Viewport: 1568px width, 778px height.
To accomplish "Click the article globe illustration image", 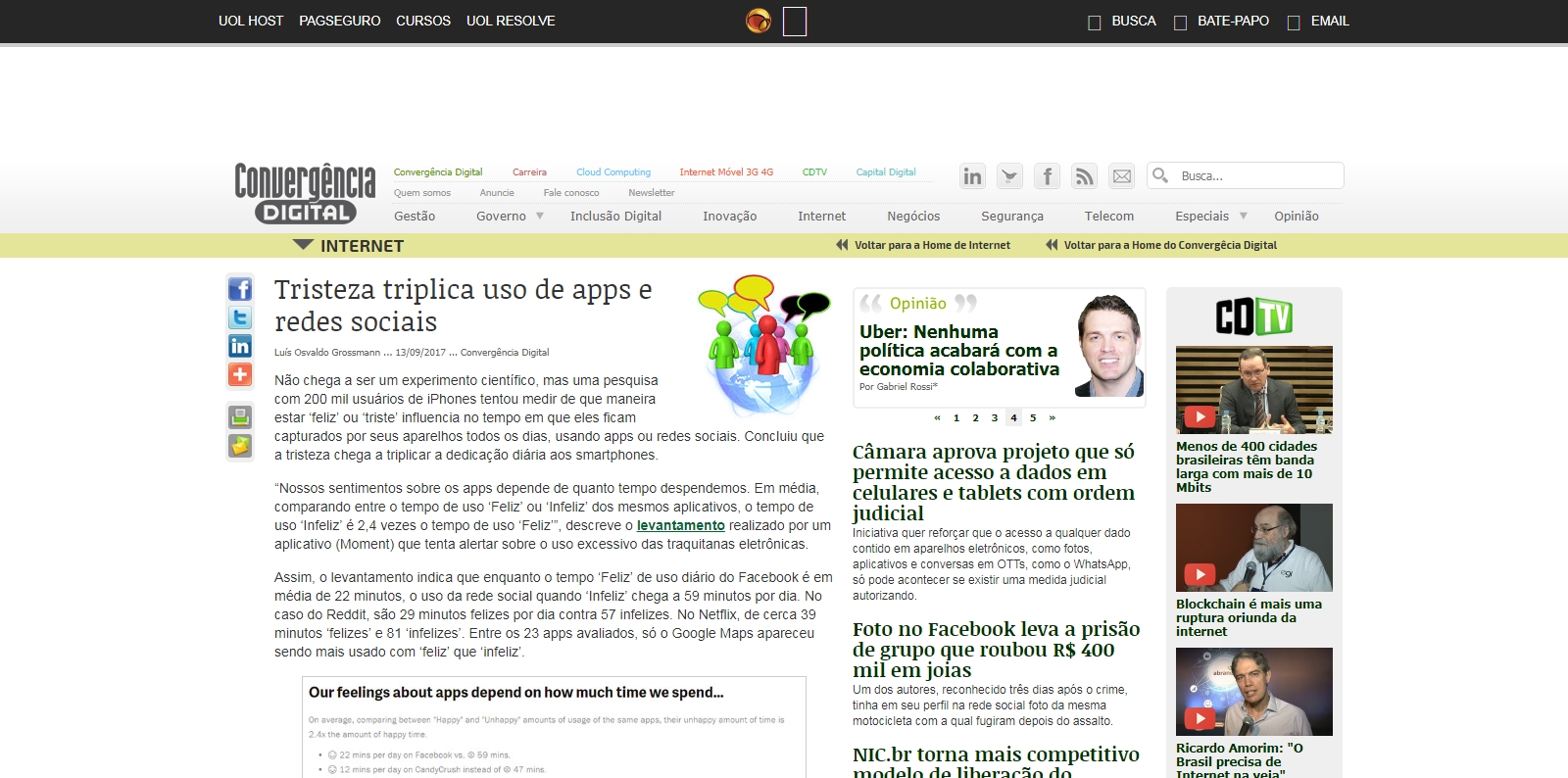I will [x=763, y=345].
